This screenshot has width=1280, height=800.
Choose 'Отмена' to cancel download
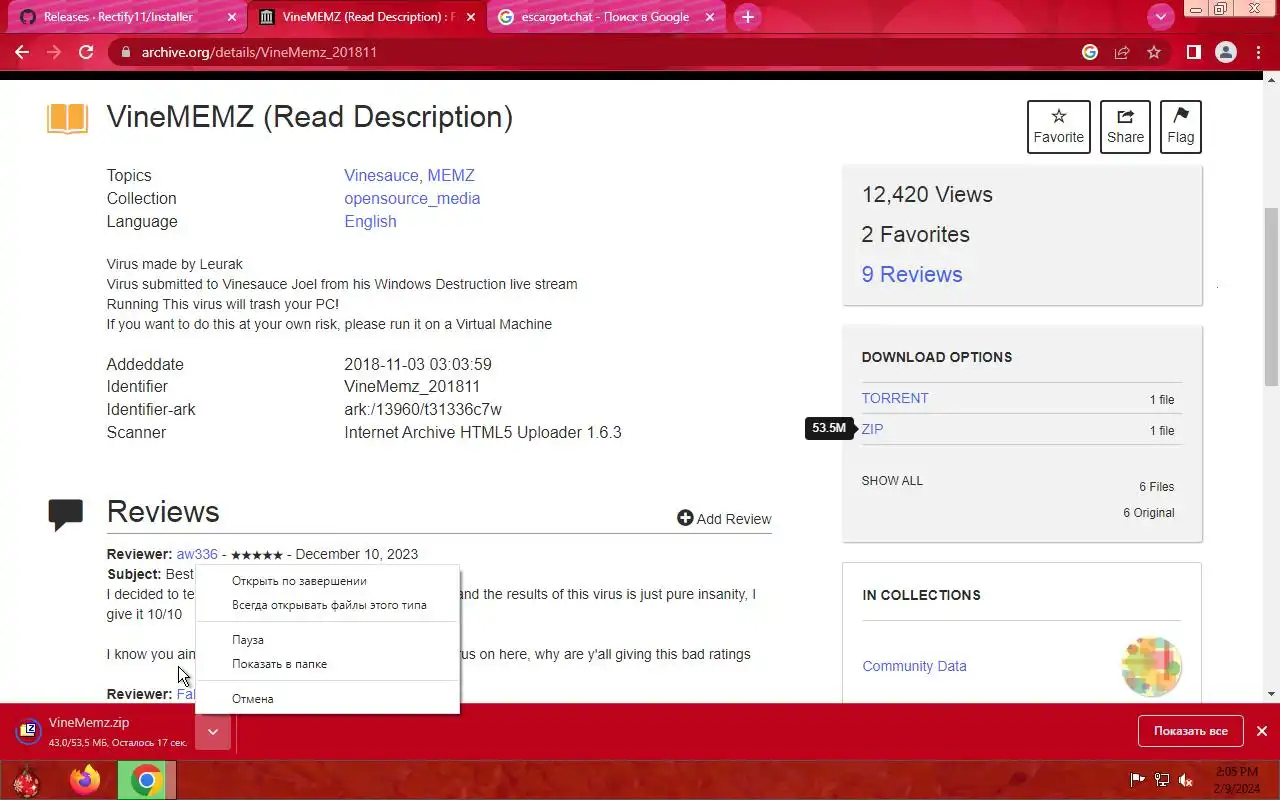pos(327,699)
